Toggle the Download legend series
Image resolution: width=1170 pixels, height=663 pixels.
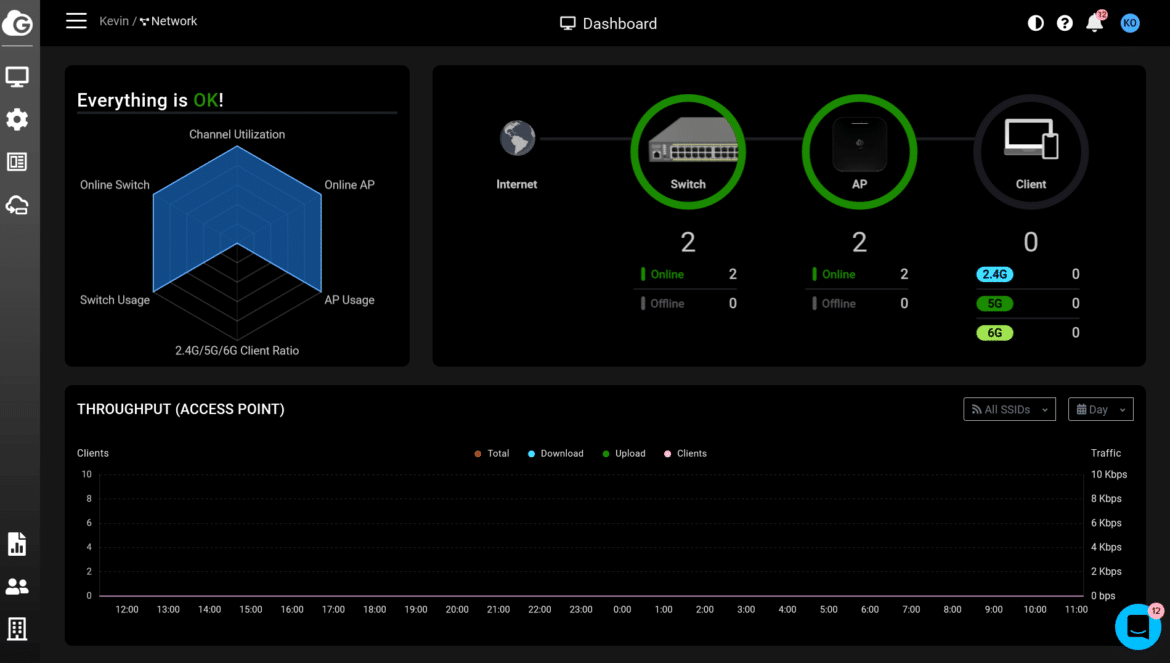(x=556, y=453)
